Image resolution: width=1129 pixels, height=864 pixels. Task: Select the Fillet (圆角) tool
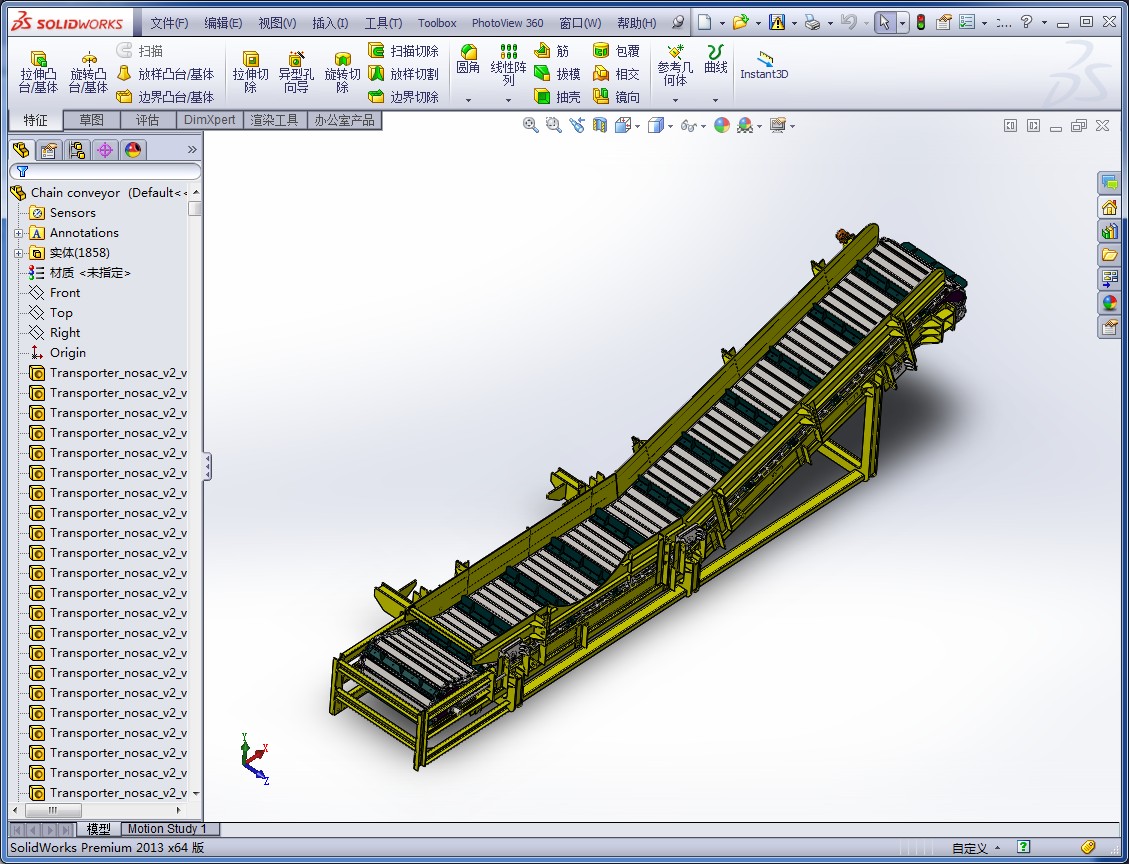coord(468,59)
